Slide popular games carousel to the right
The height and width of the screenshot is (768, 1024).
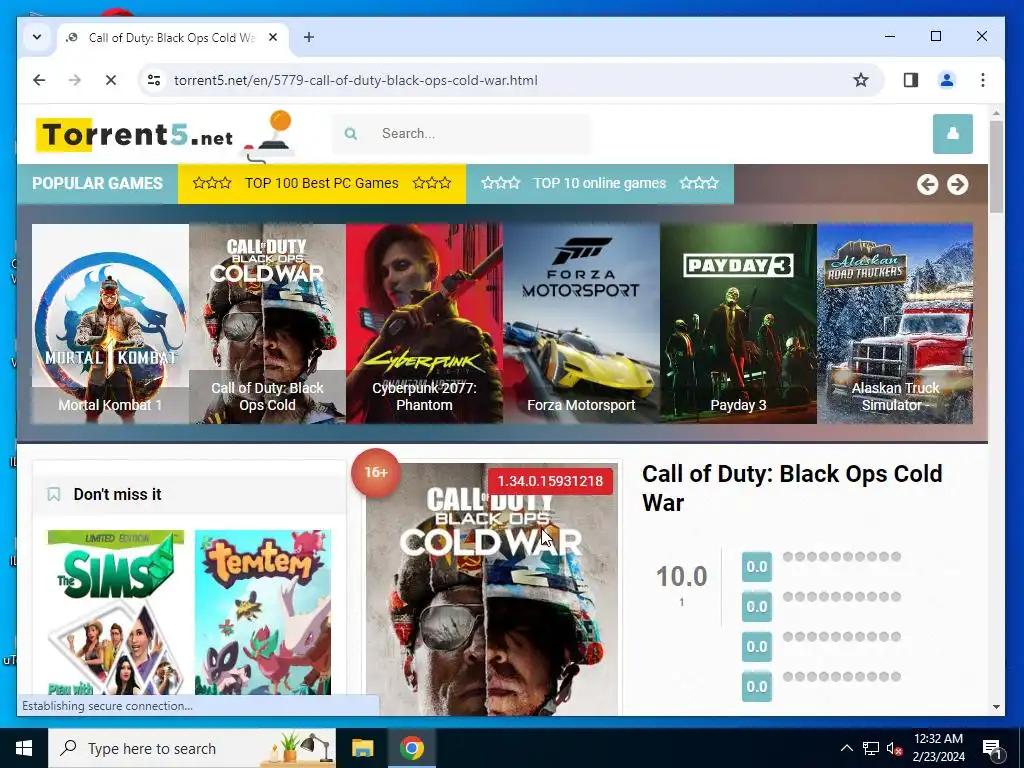pyautogui.click(x=957, y=184)
